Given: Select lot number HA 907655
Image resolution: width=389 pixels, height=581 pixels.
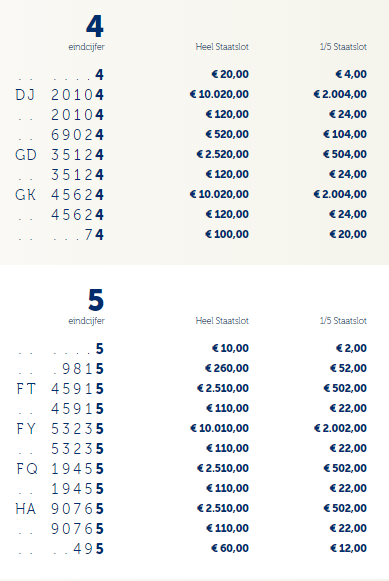Looking at the screenshot, I should (60, 509).
